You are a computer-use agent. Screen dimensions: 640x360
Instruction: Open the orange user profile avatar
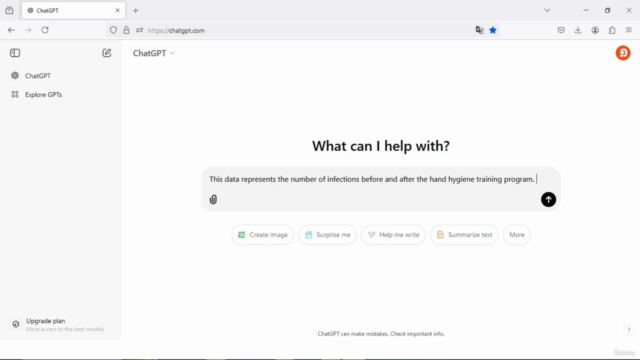point(623,53)
